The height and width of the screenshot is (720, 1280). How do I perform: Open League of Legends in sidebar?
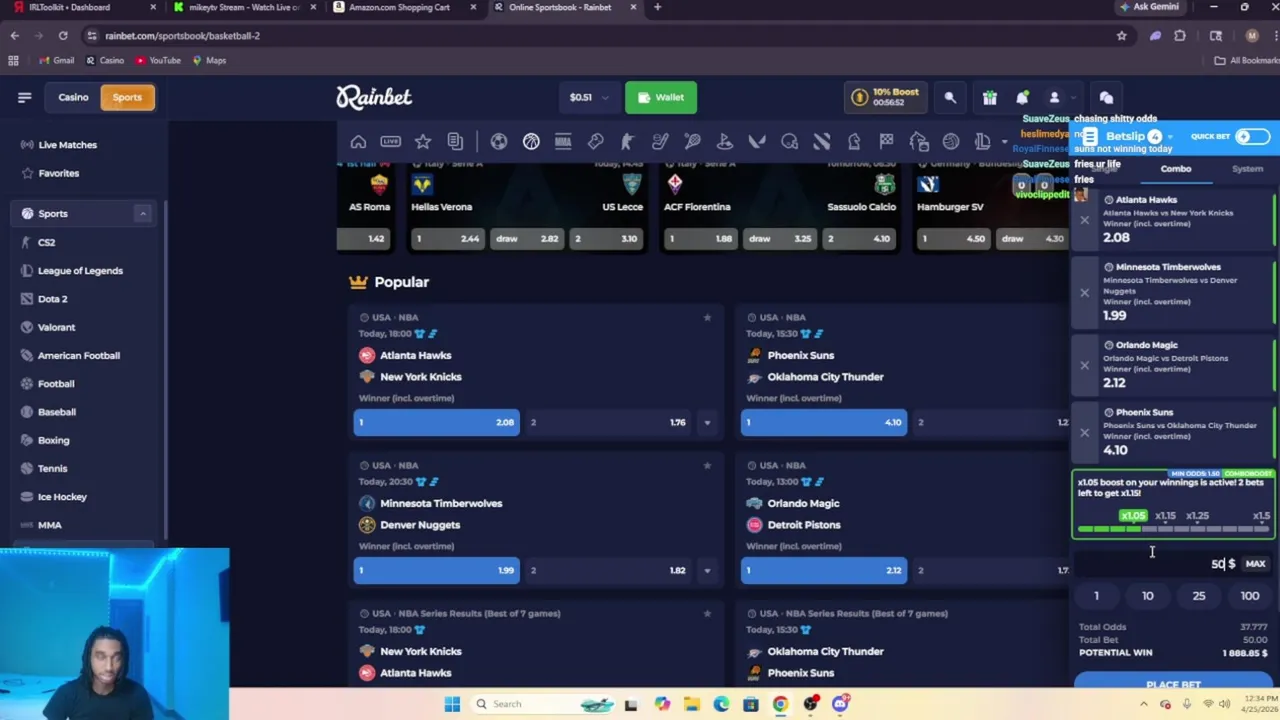80,271
